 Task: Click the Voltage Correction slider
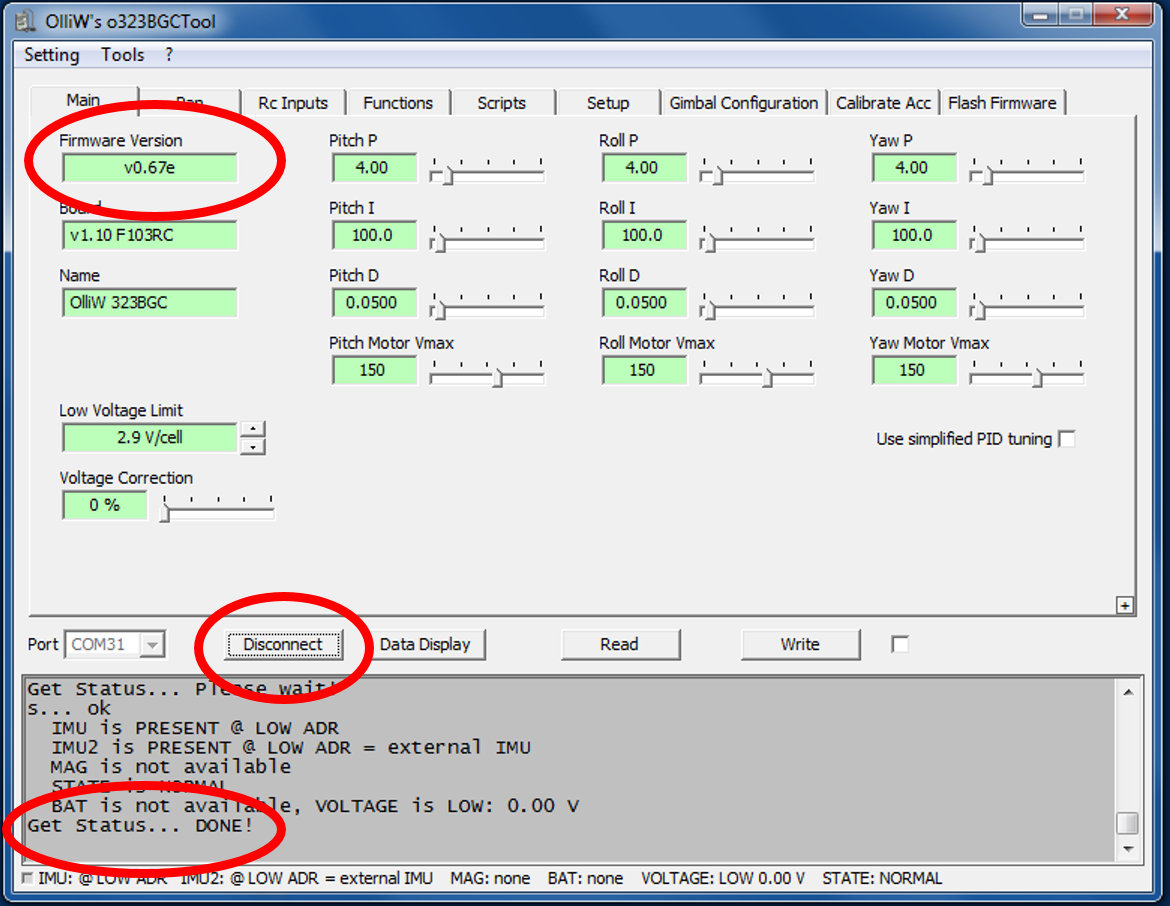tap(218, 511)
